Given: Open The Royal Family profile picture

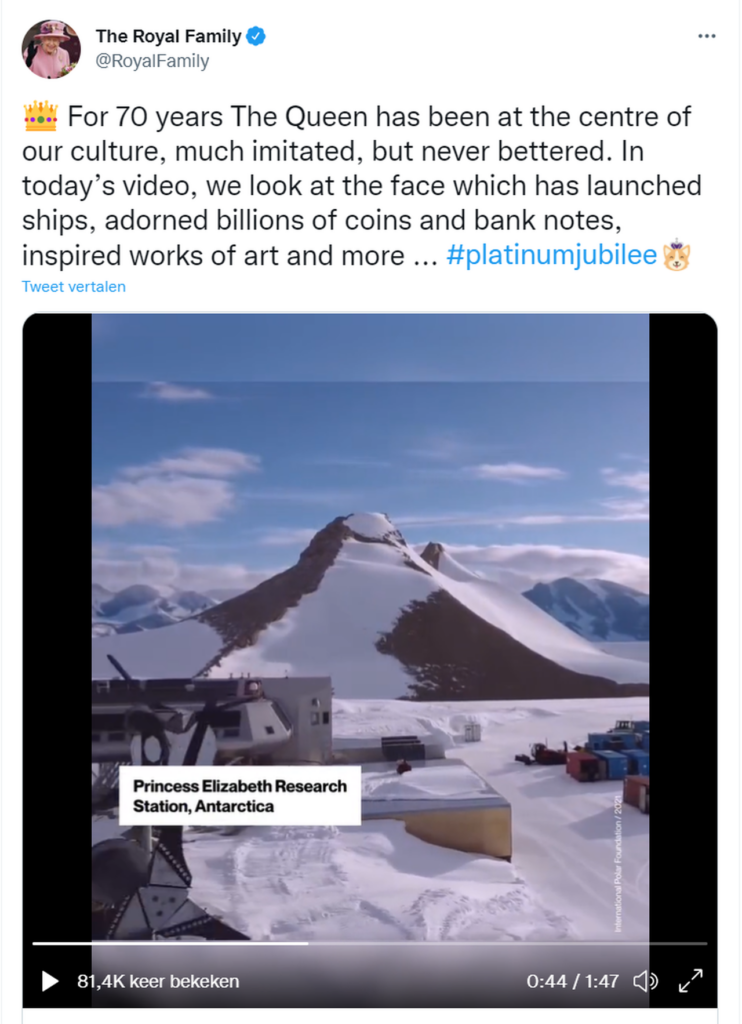Looking at the screenshot, I should click(x=51, y=49).
